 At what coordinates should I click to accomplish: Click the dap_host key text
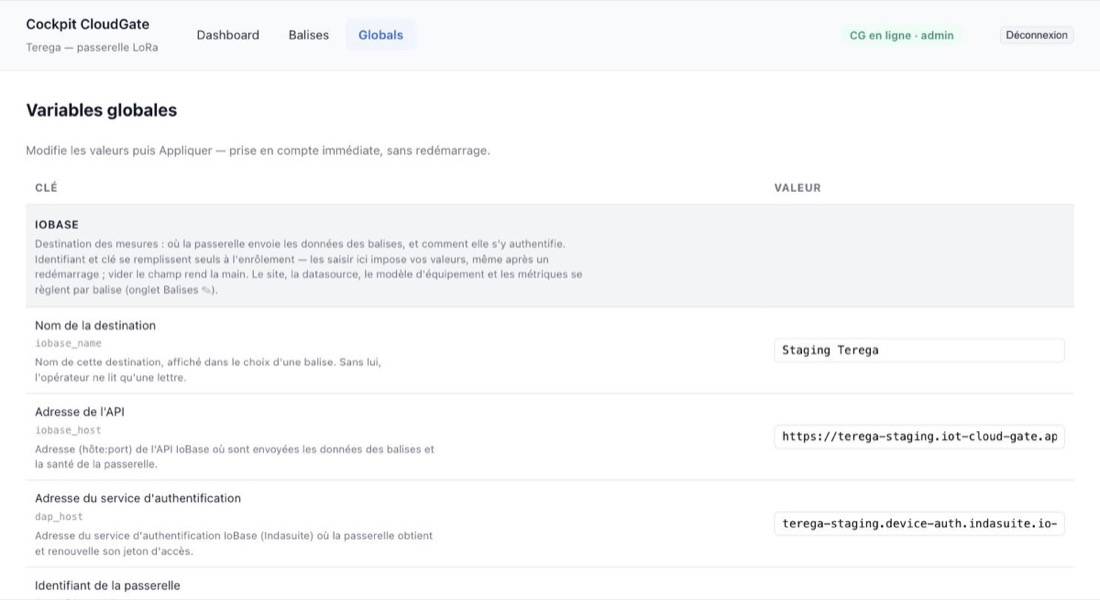click(x=59, y=516)
